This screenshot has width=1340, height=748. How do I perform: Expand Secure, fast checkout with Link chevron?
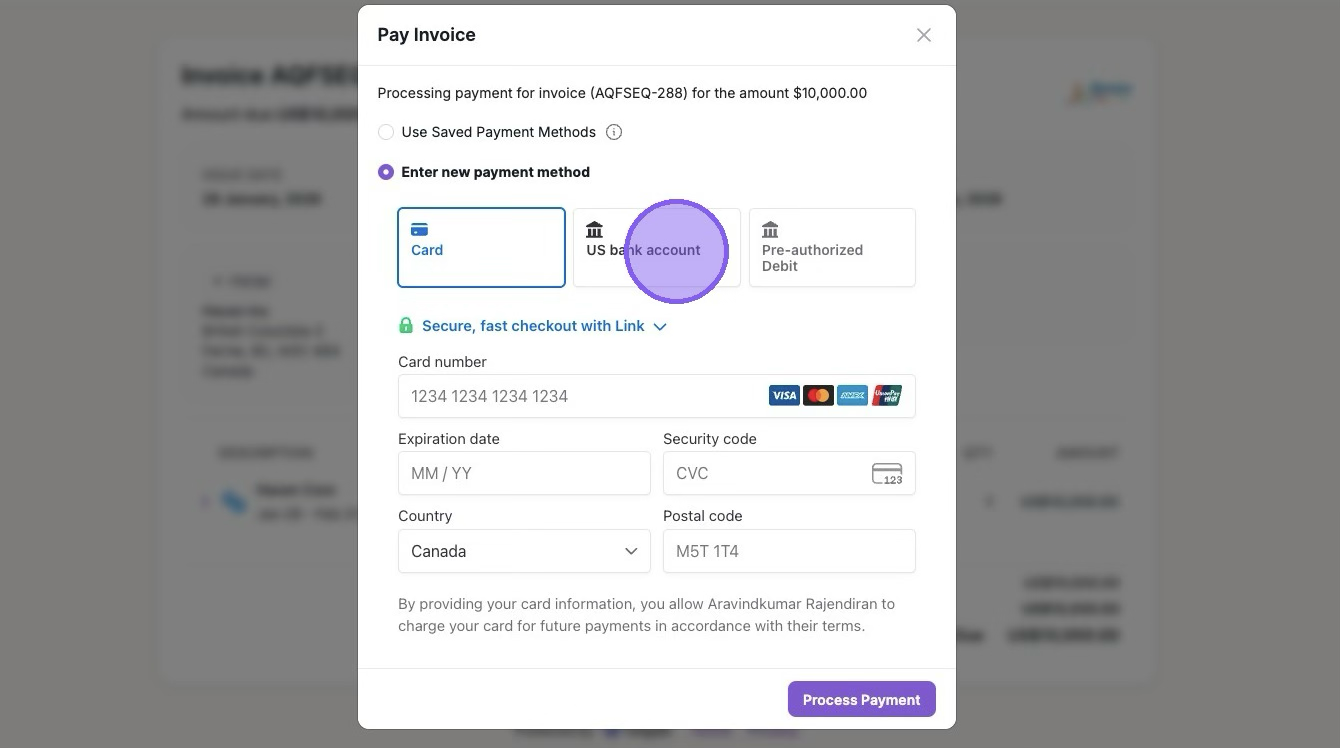pyautogui.click(x=660, y=327)
